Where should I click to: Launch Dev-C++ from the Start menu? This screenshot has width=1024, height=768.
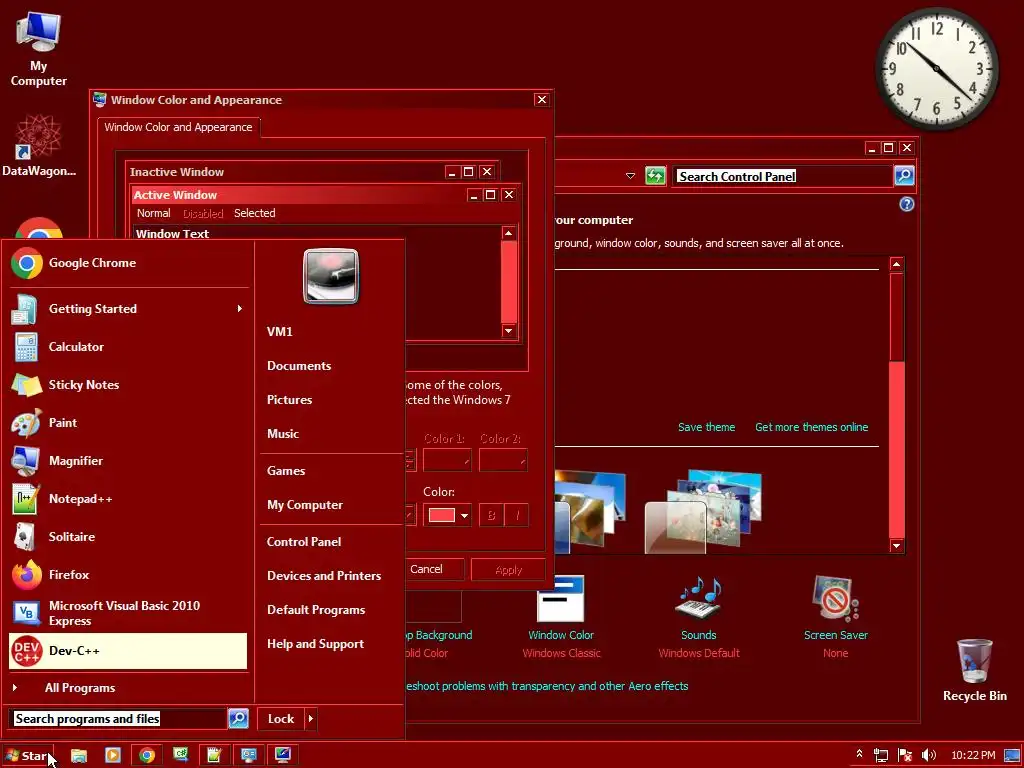click(128, 651)
